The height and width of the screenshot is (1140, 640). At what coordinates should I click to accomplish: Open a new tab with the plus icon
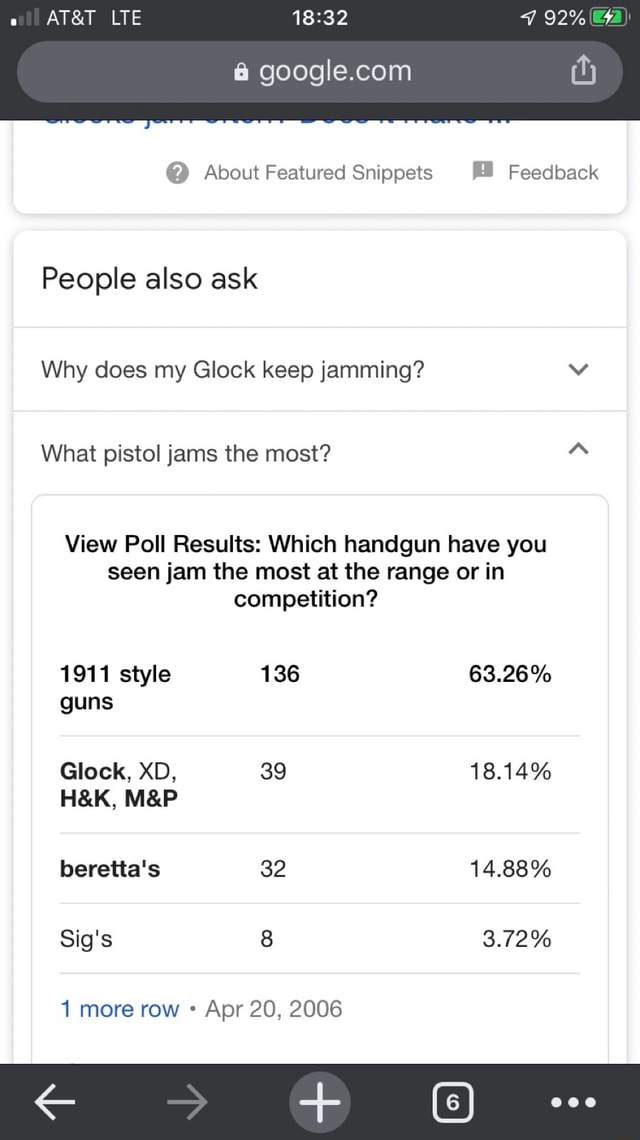pyautogui.click(x=319, y=1102)
